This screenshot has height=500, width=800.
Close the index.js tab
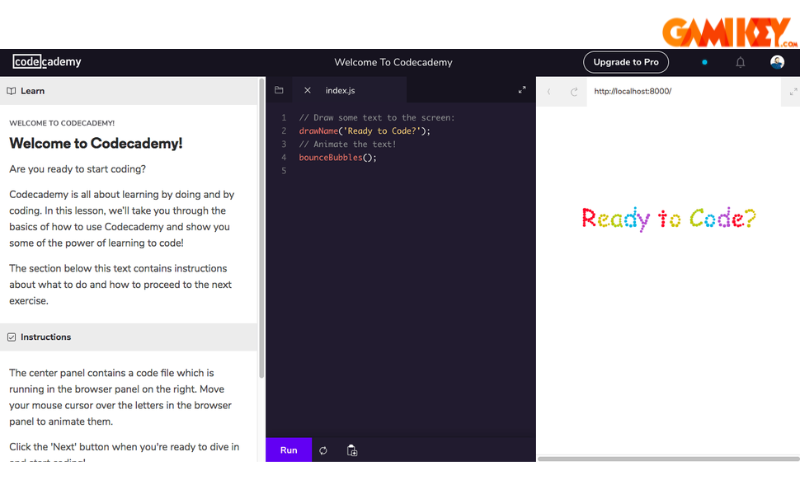[x=307, y=90]
